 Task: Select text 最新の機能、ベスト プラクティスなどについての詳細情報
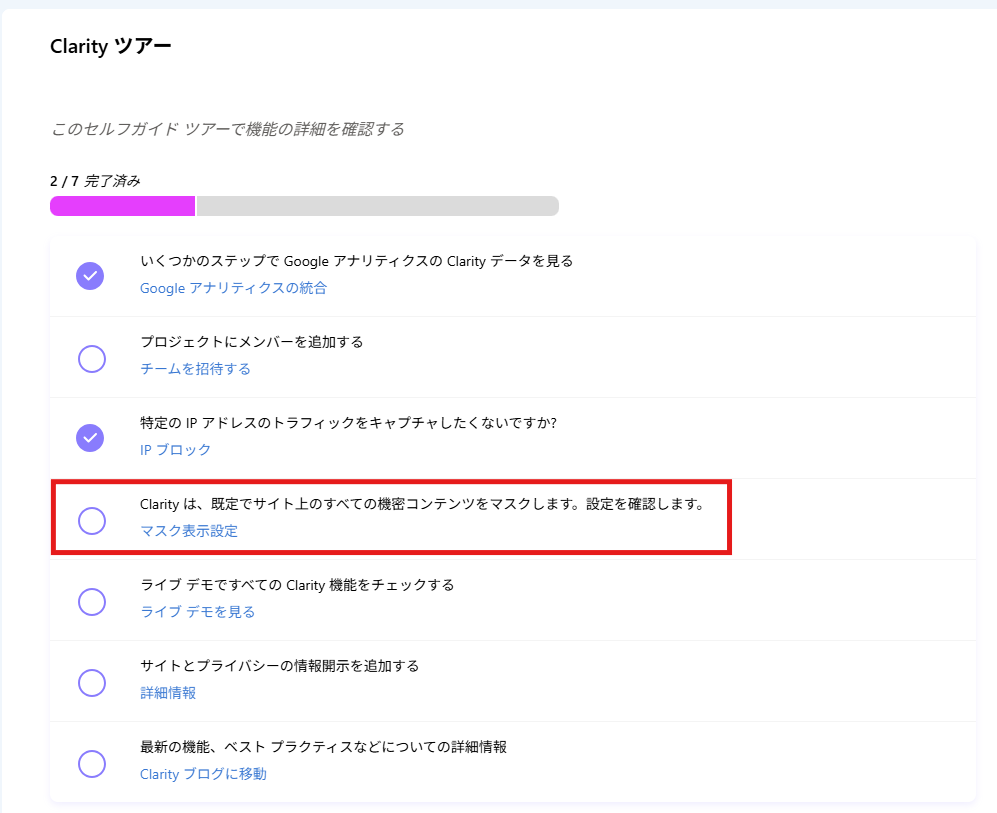[x=324, y=747]
